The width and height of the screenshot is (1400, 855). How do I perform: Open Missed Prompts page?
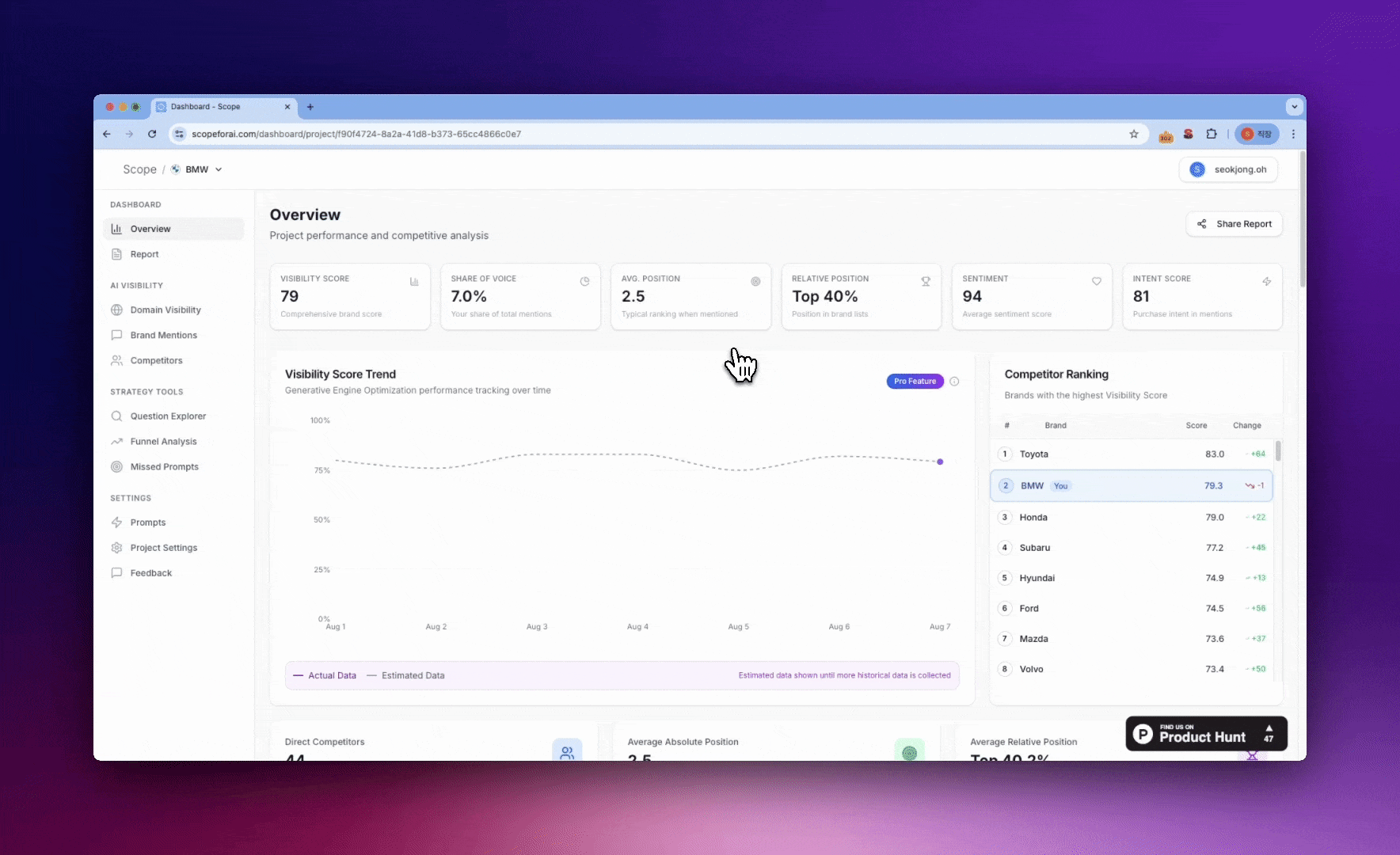164,466
